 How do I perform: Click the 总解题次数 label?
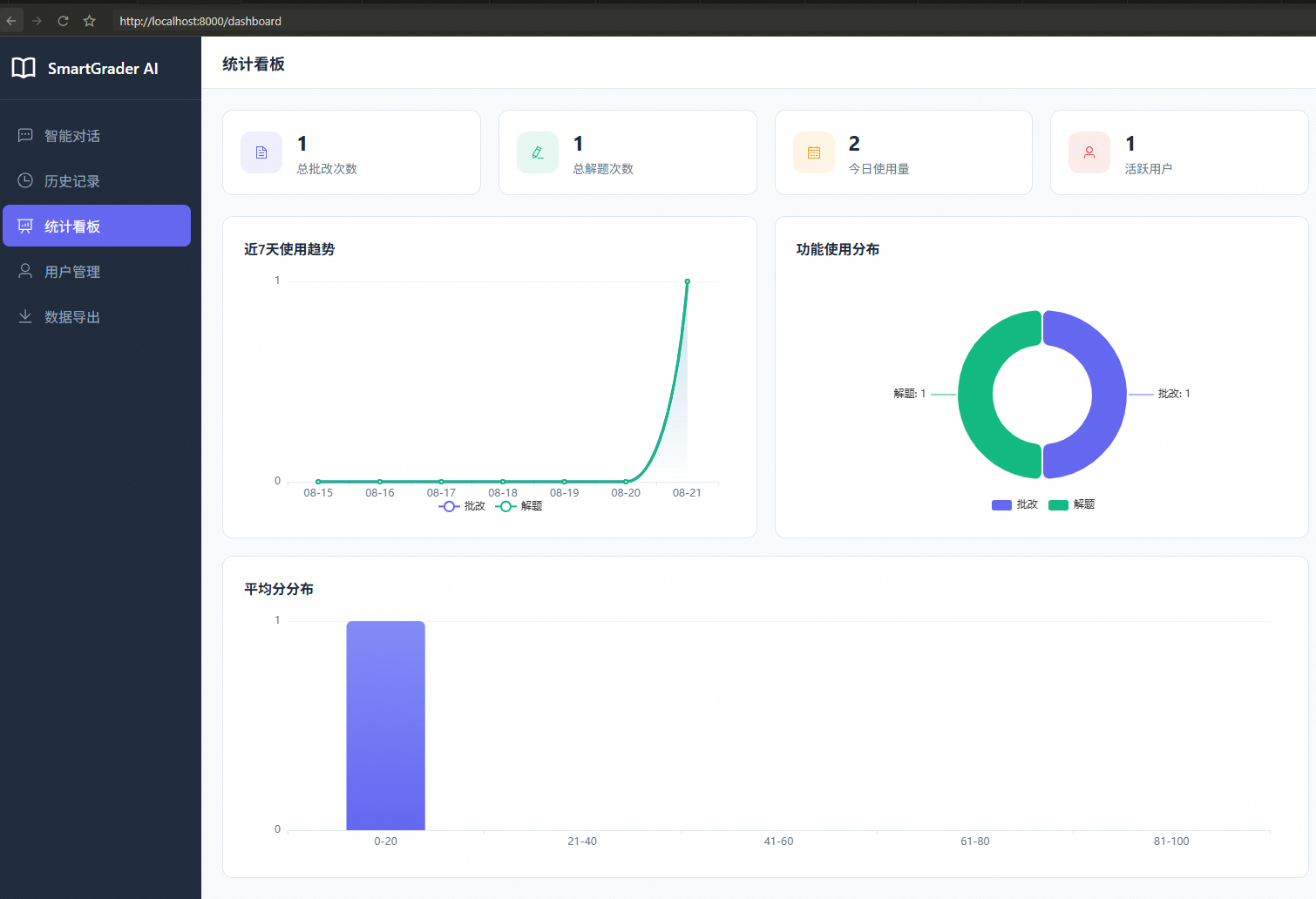pyautogui.click(x=603, y=169)
